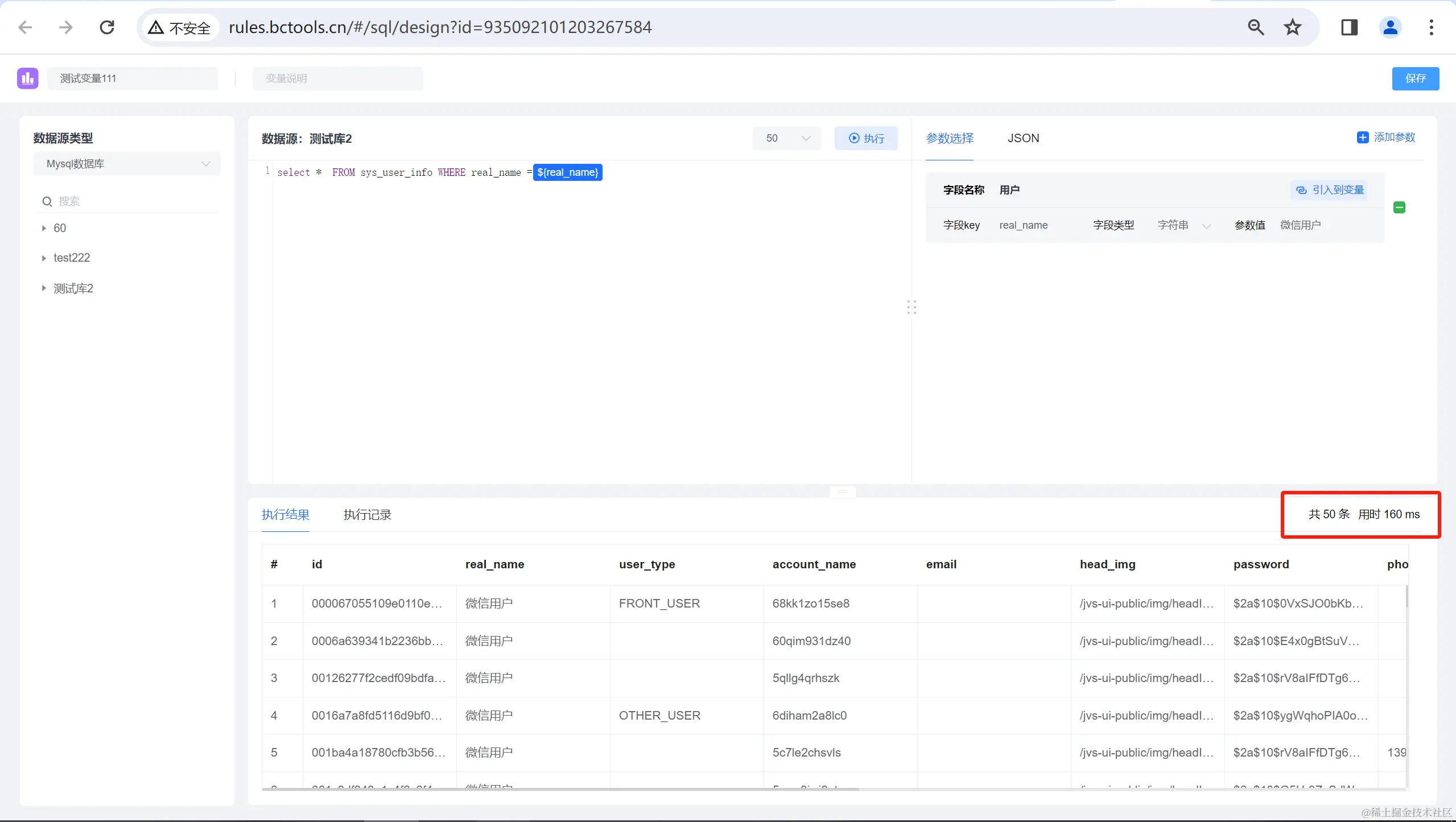Open the Chrome three-dot menu
1456x822 pixels.
pos(1431,27)
